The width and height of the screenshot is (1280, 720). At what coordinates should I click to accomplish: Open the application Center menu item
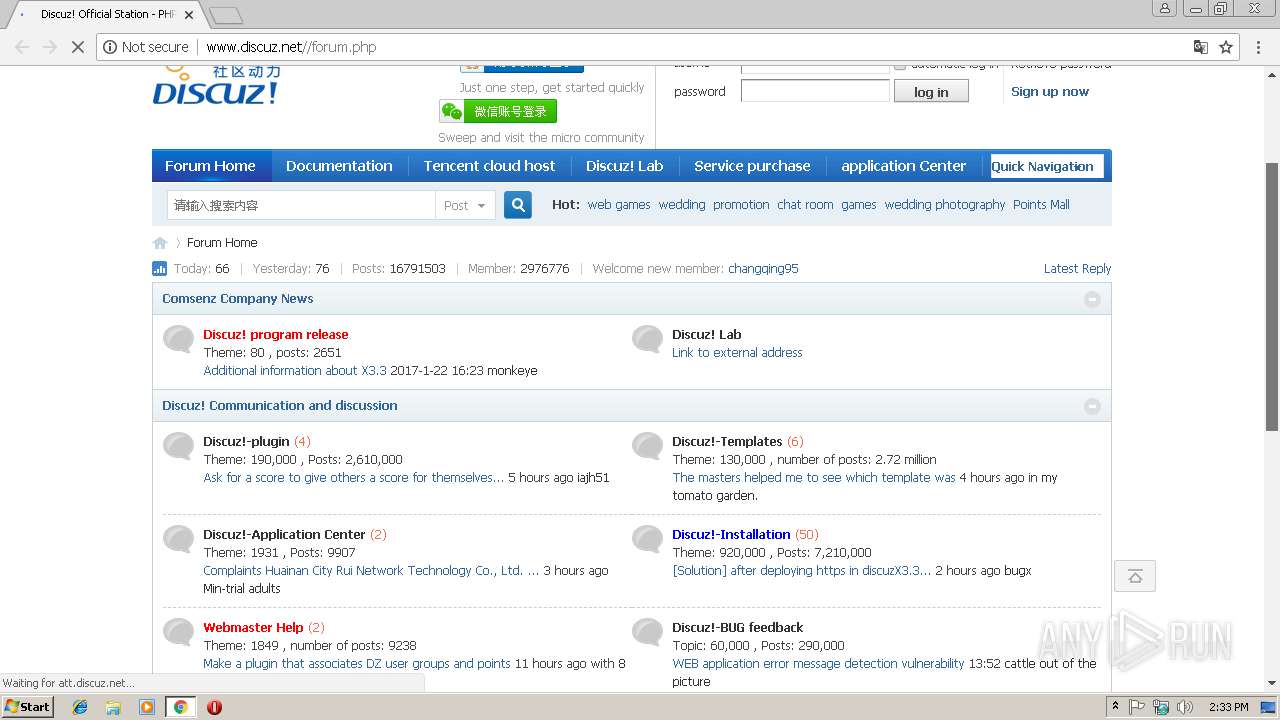click(x=903, y=166)
